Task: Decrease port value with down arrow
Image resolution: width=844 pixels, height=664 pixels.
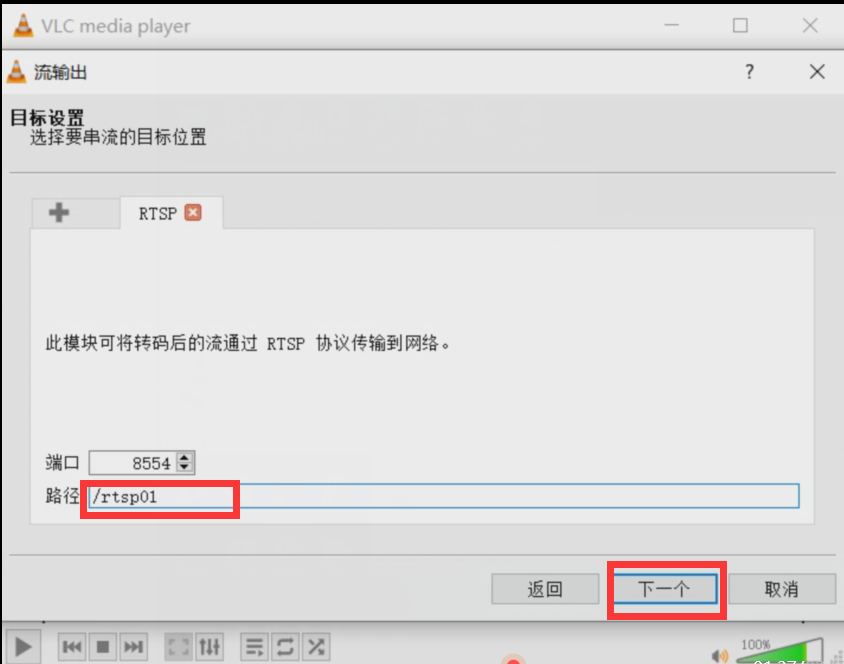Action: click(x=184, y=467)
